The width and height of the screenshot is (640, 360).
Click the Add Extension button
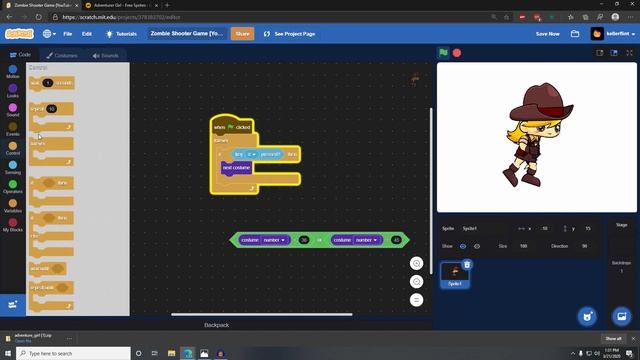pos(13,304)
